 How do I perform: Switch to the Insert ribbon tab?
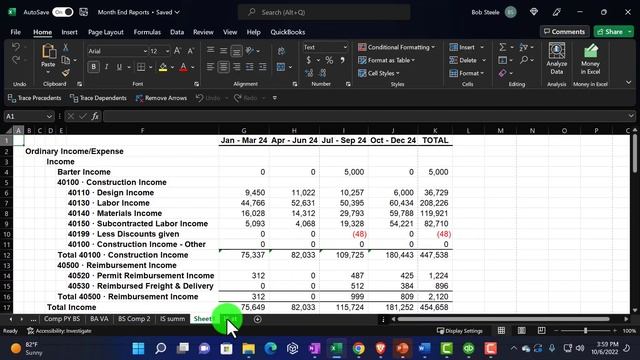click(69, 32)
